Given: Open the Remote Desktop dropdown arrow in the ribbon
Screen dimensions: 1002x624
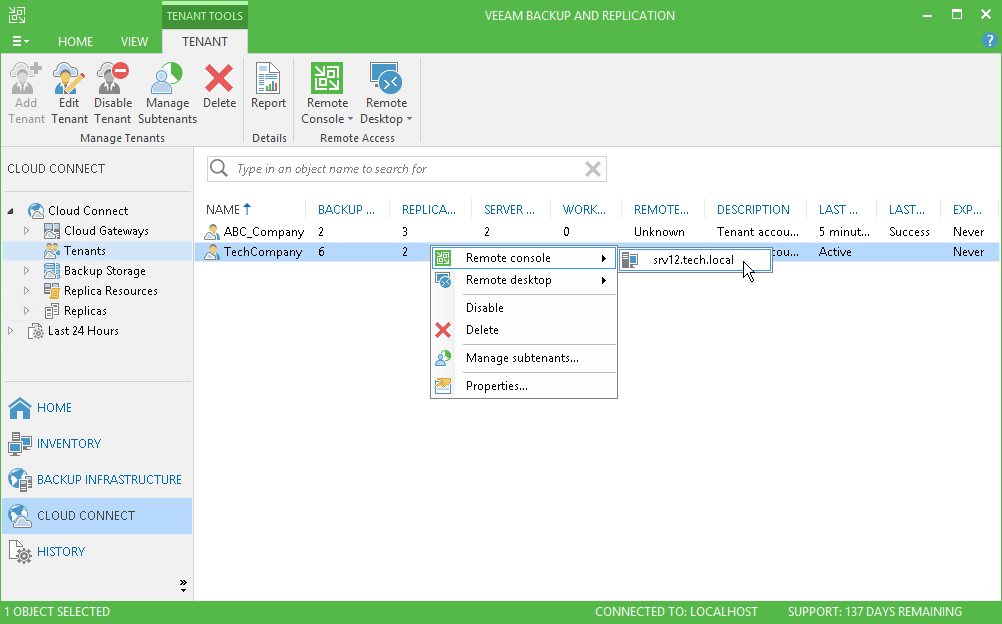Looking at the screenshot, I should [x=409, y=119].
